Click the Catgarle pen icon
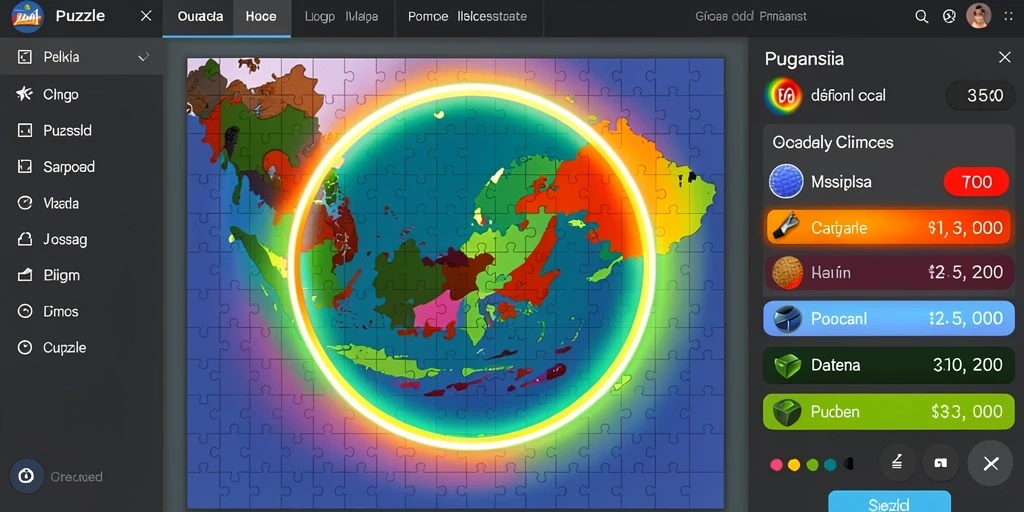 click(x=786, y=225)
